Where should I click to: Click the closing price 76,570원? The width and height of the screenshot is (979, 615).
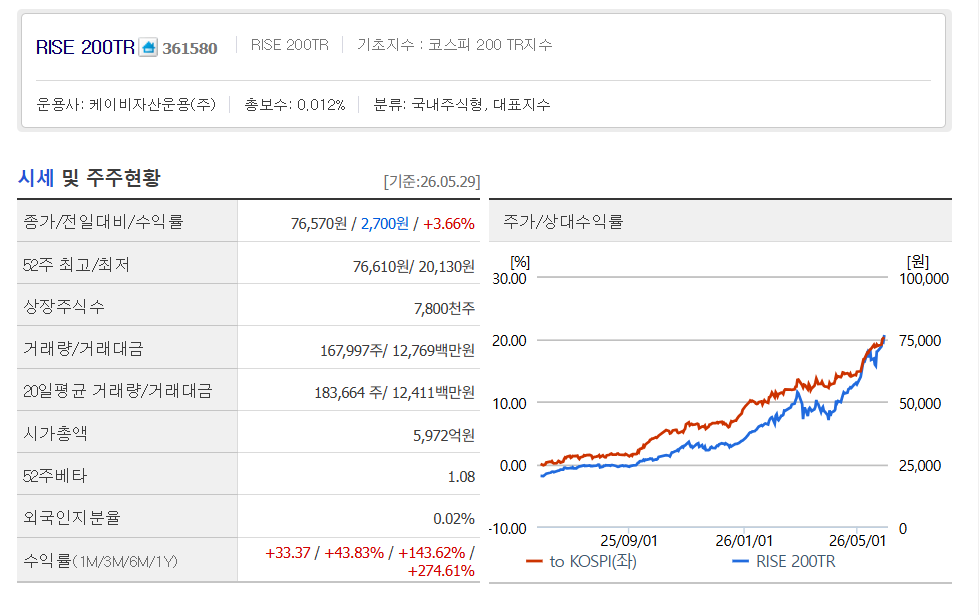(319, 224)
